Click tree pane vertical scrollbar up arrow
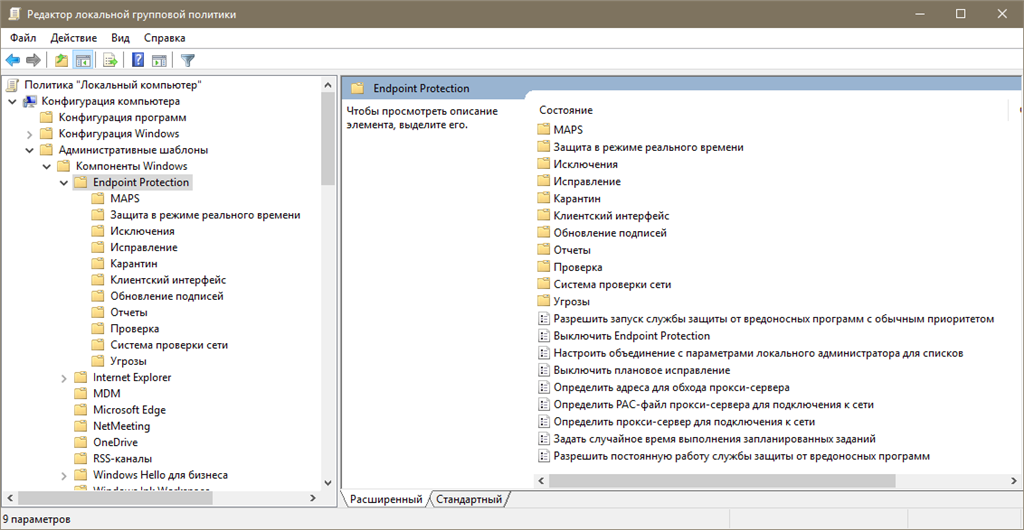 [328, 83]
